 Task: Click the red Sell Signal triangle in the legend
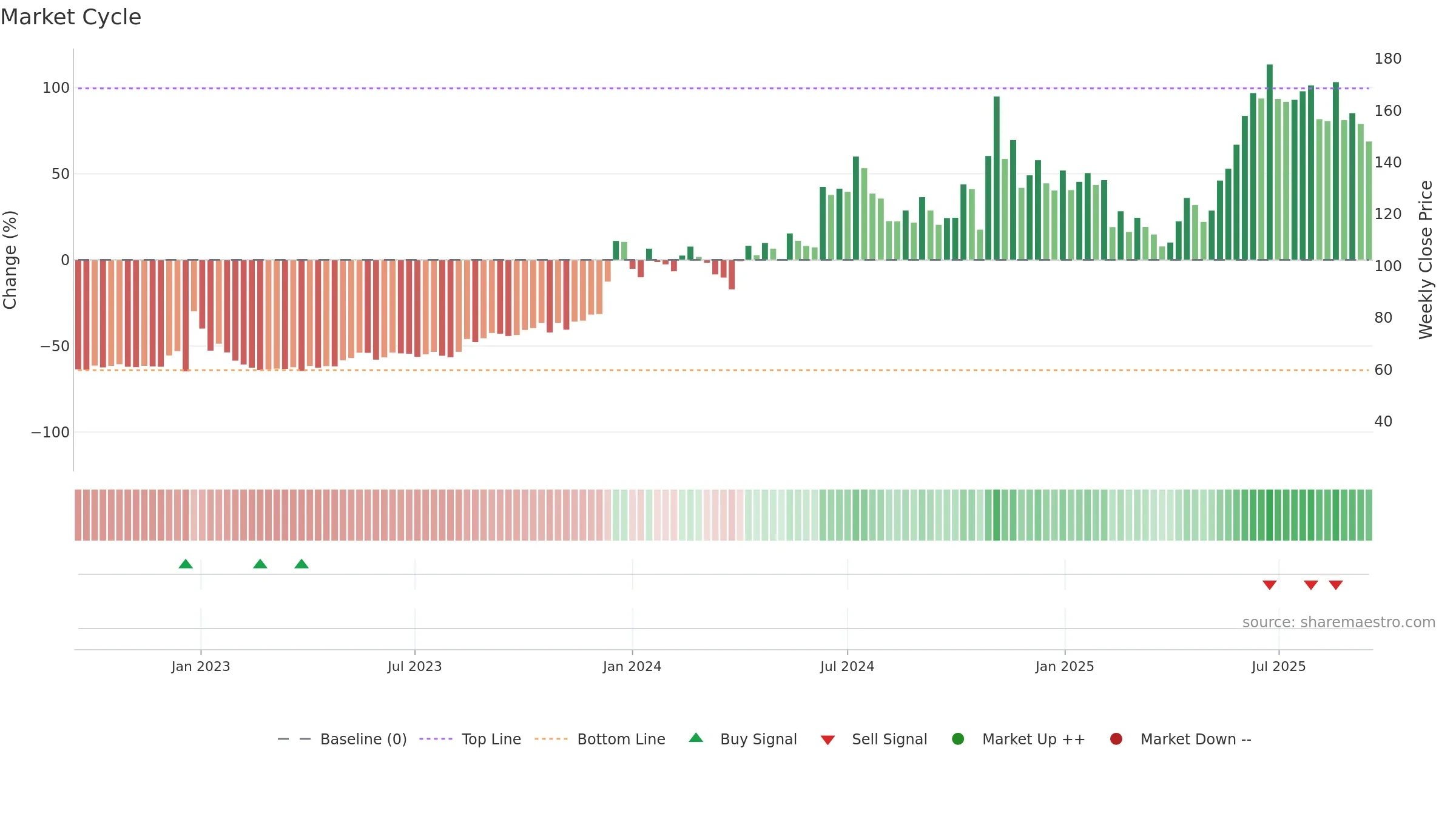click(827, 740)
